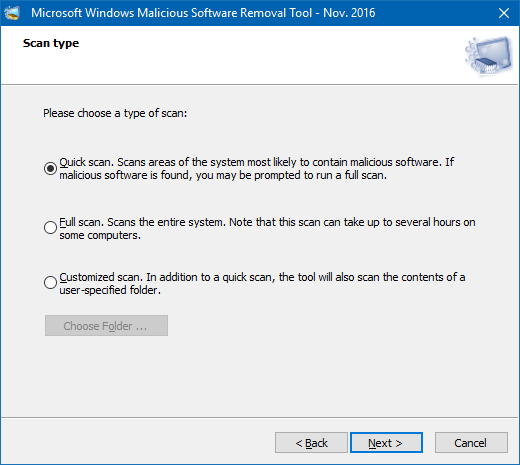Go to previous page with Back button
This screenshot has width=520, height=465.
(x=311, y=443)
